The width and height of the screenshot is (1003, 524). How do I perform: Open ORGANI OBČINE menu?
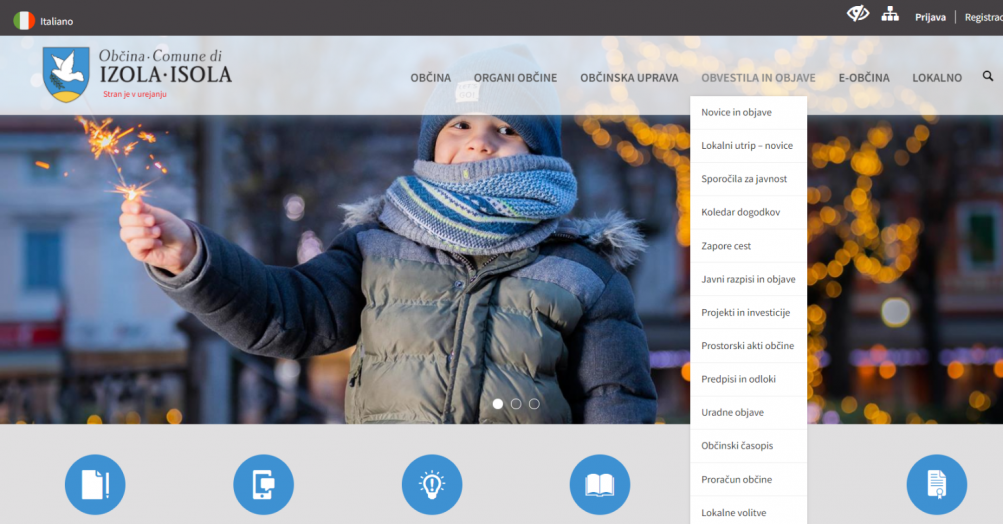(515, 77)
